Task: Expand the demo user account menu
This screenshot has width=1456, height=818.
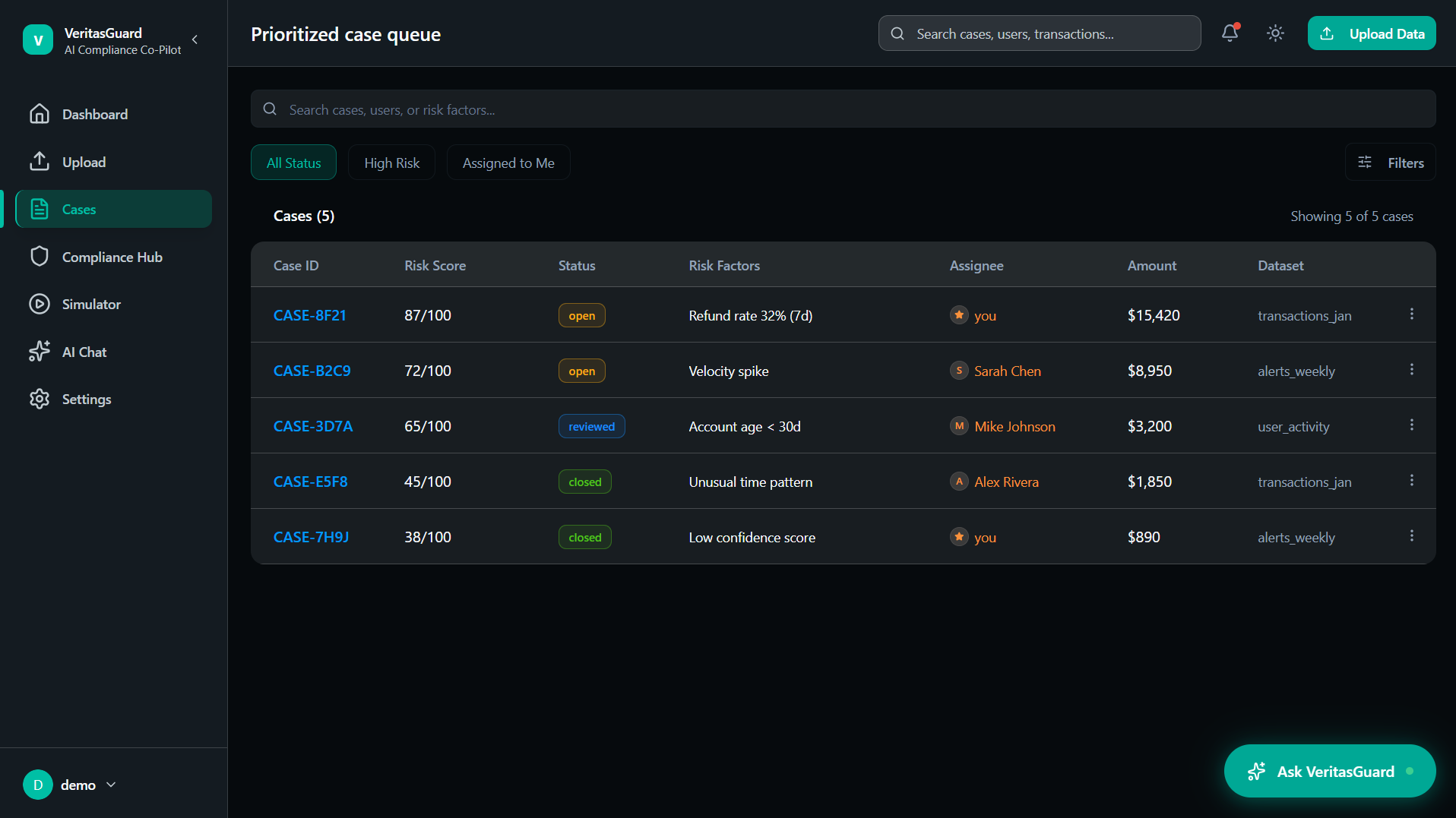Action: pos(70,785)
